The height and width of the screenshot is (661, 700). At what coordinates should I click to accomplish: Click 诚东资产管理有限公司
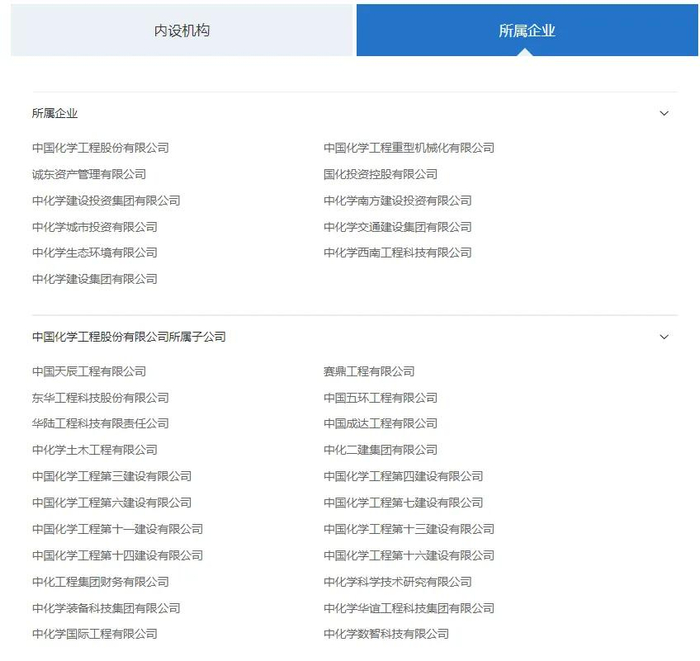click(x=89, y=175)
